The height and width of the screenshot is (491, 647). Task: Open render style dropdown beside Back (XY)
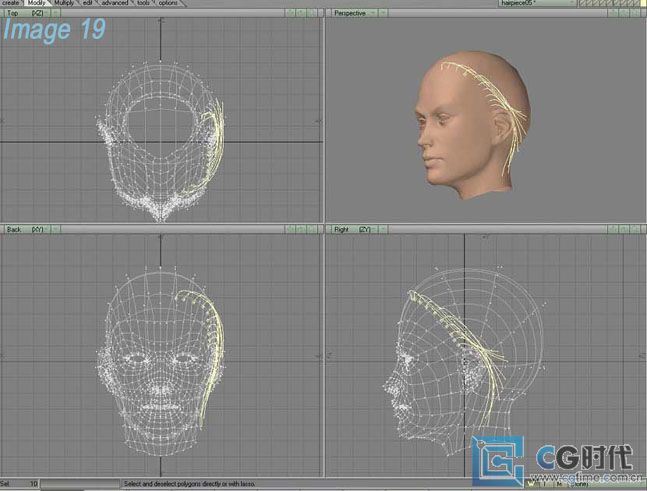(x=56, y=229)
